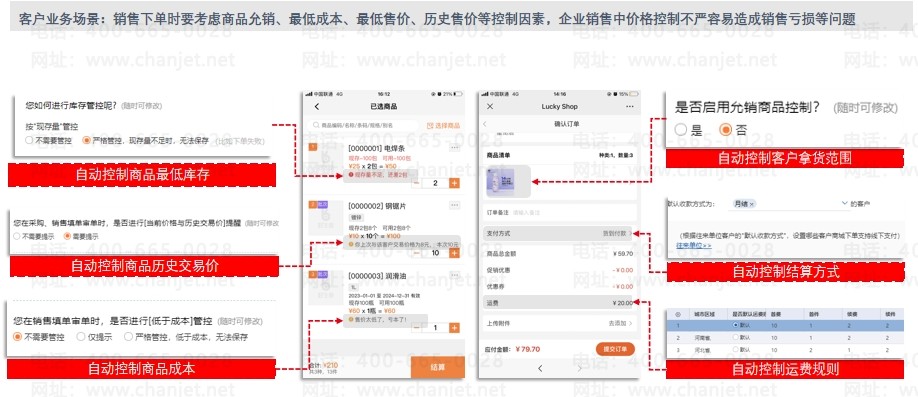Open the 往来单位>> link
Screen dimensions: 918x397
tap(694, 245)
